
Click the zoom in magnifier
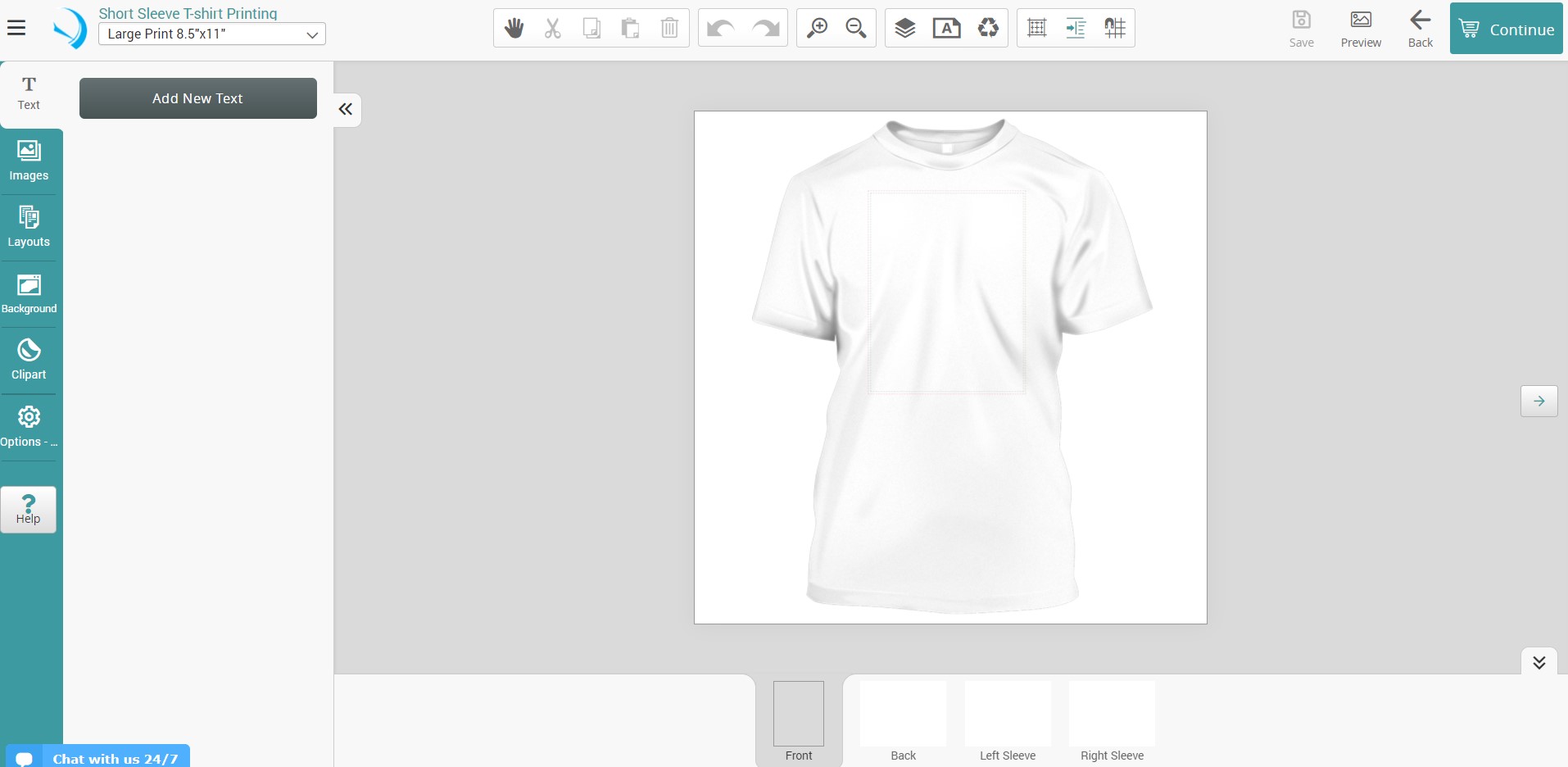tap(817, 29)
